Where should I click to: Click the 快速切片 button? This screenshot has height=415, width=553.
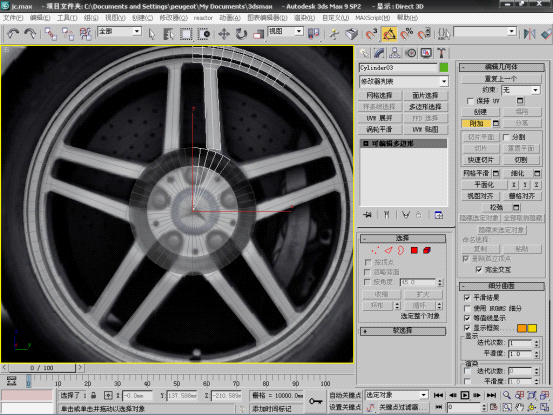point(481,160)
